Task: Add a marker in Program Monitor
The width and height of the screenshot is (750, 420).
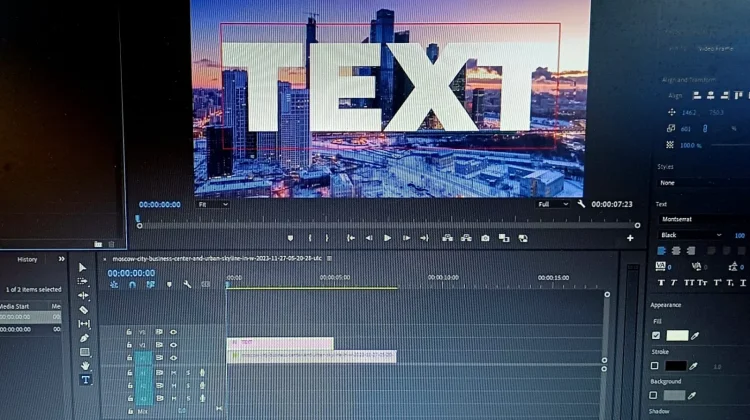Action: 290,238
